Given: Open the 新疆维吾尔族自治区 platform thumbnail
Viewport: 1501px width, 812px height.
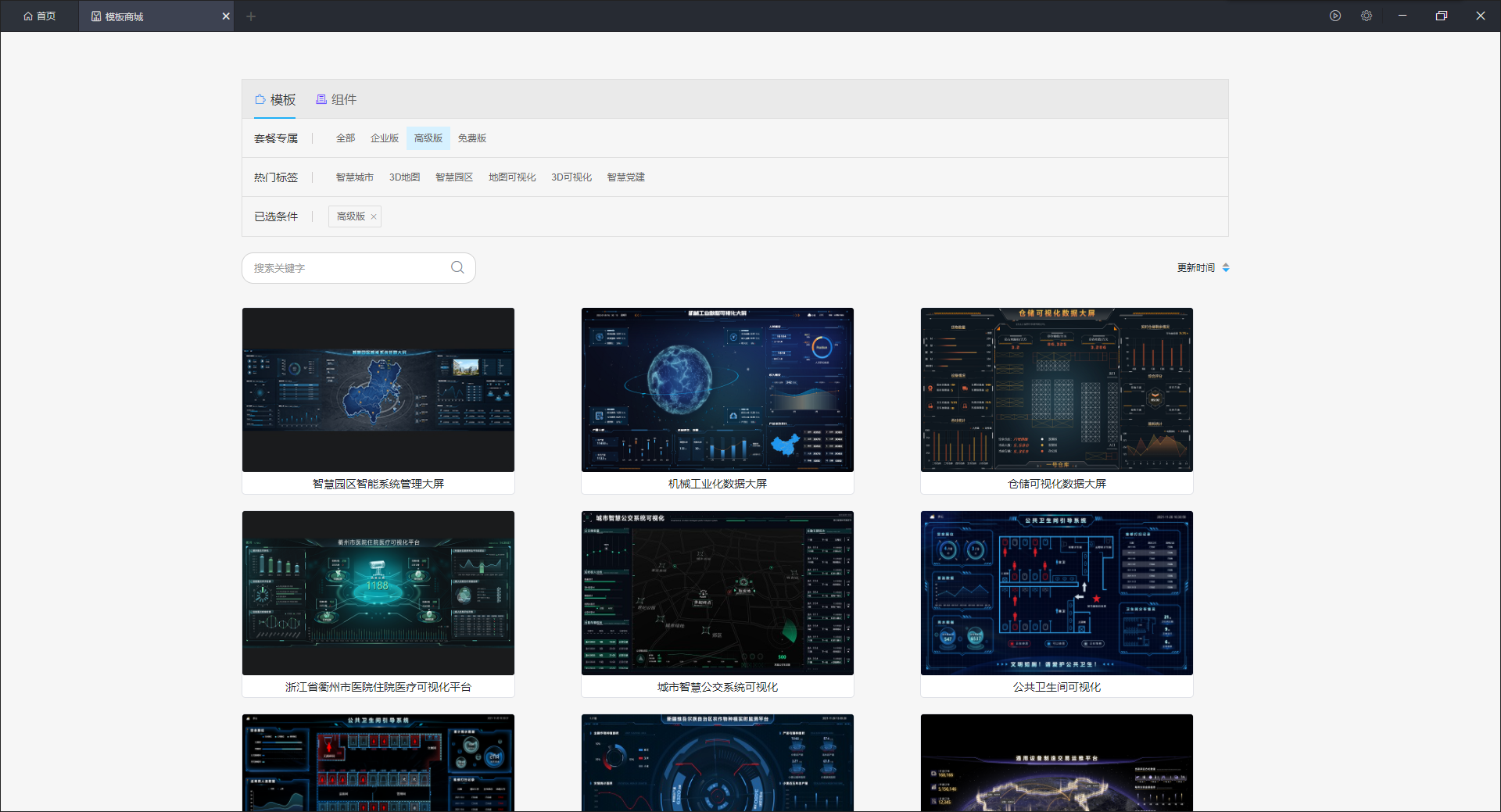Looking at the screenshot, I should (x=718, y=763).
